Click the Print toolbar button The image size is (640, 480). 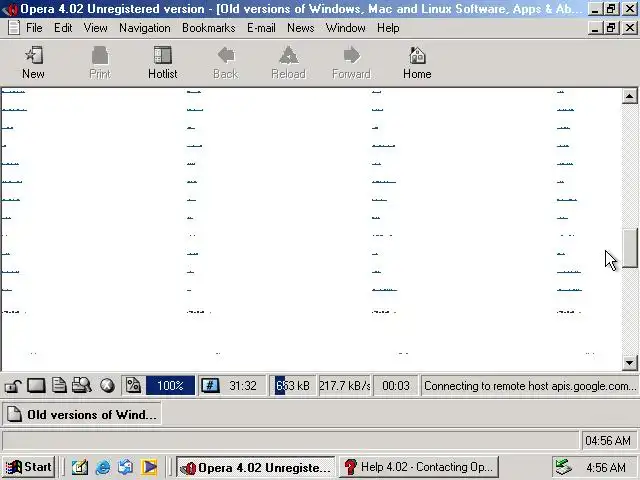[x=100, y=62]
